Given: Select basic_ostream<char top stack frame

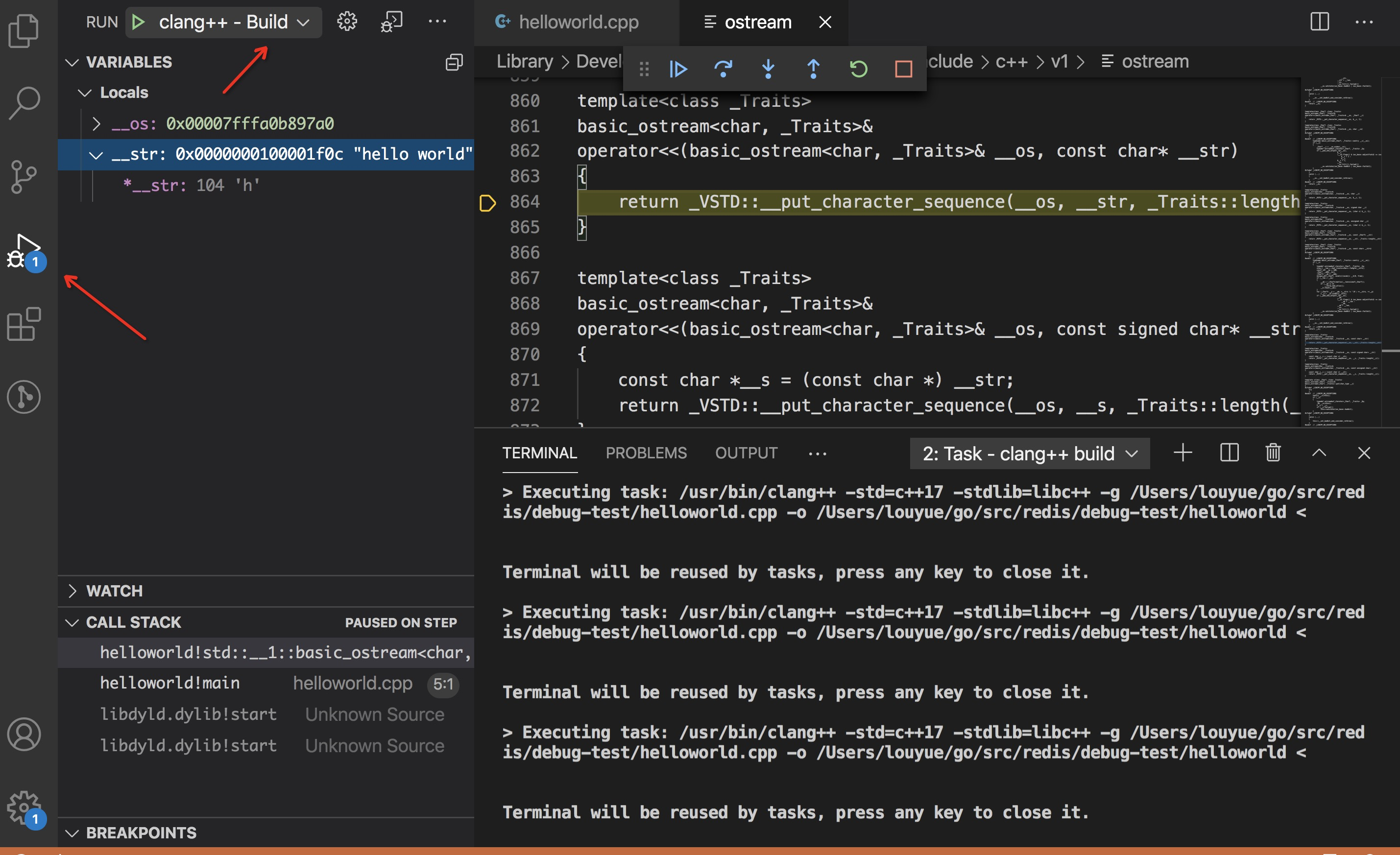Looking at the screenshot, I should pos(266,653).
